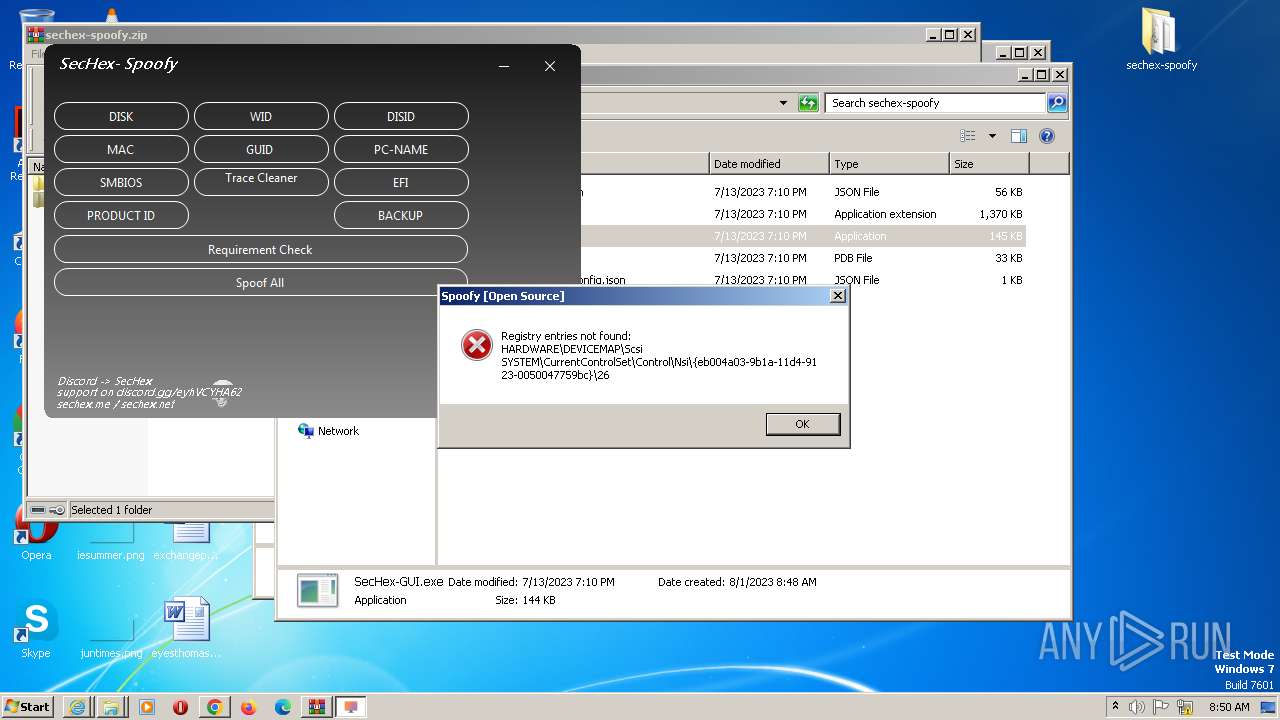Screen dimensions: 1280x720
Task: Click the volume speaker tray icon
Action: coord(1138,707)
